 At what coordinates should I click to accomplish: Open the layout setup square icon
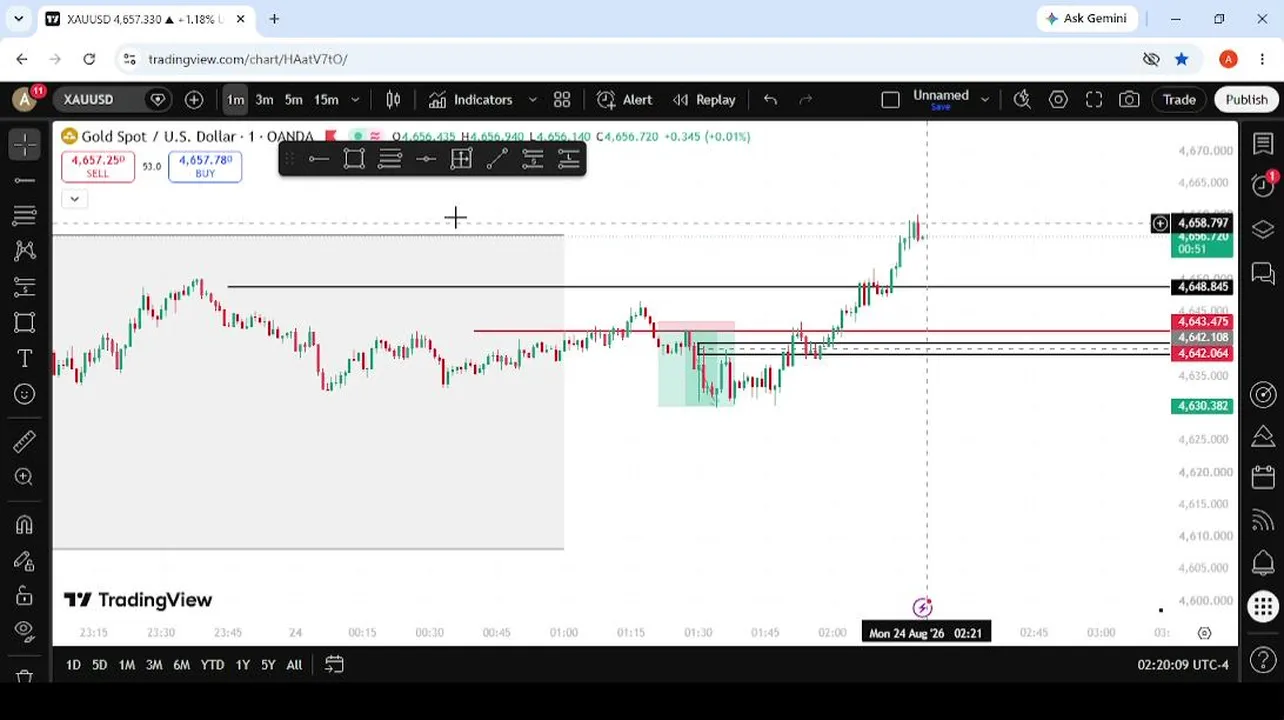(x=890, y=99)
